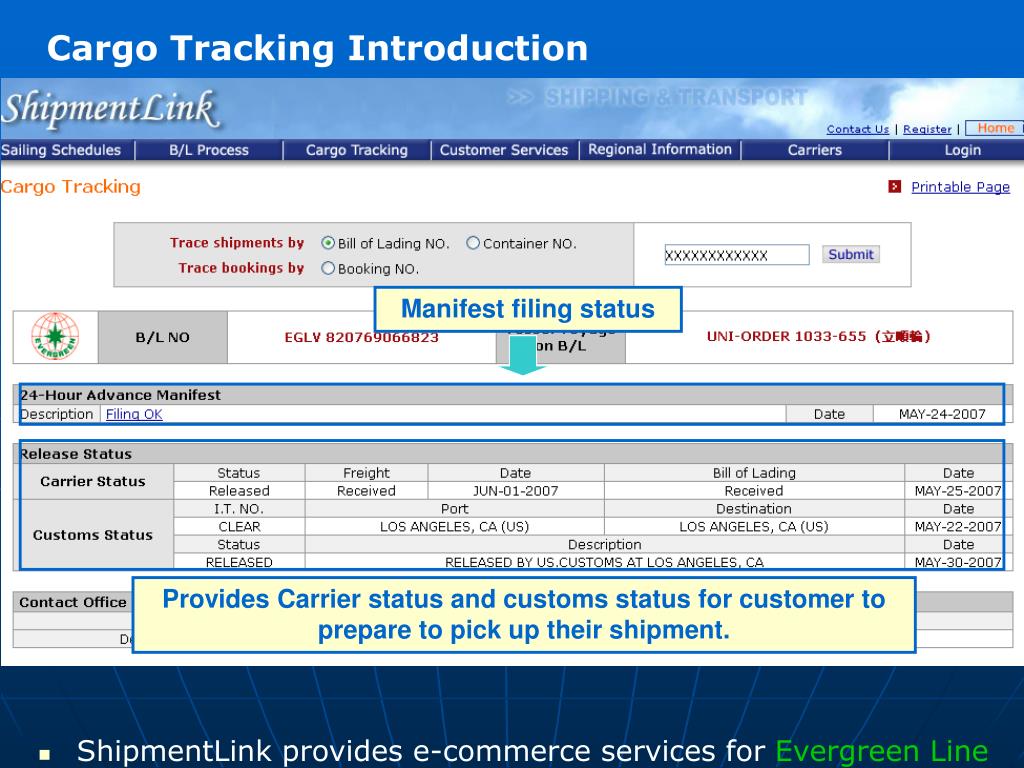Open Carriers menu
1024x768 pixels.
[x=814, y=150]
